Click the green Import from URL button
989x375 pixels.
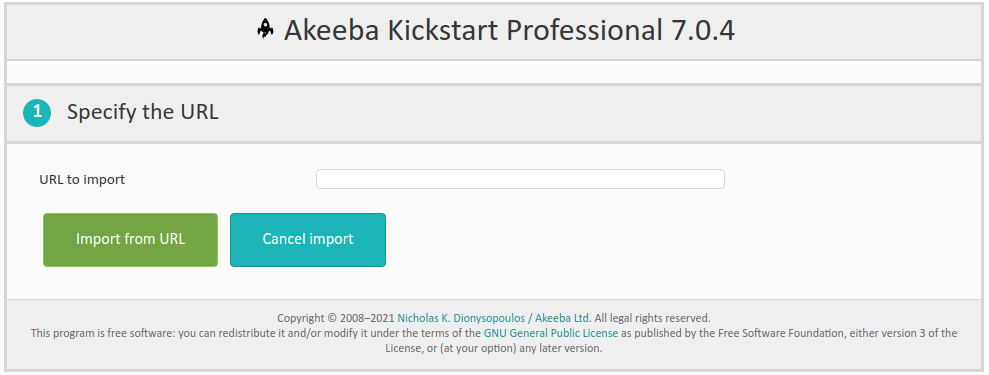(x=131, y=239)
